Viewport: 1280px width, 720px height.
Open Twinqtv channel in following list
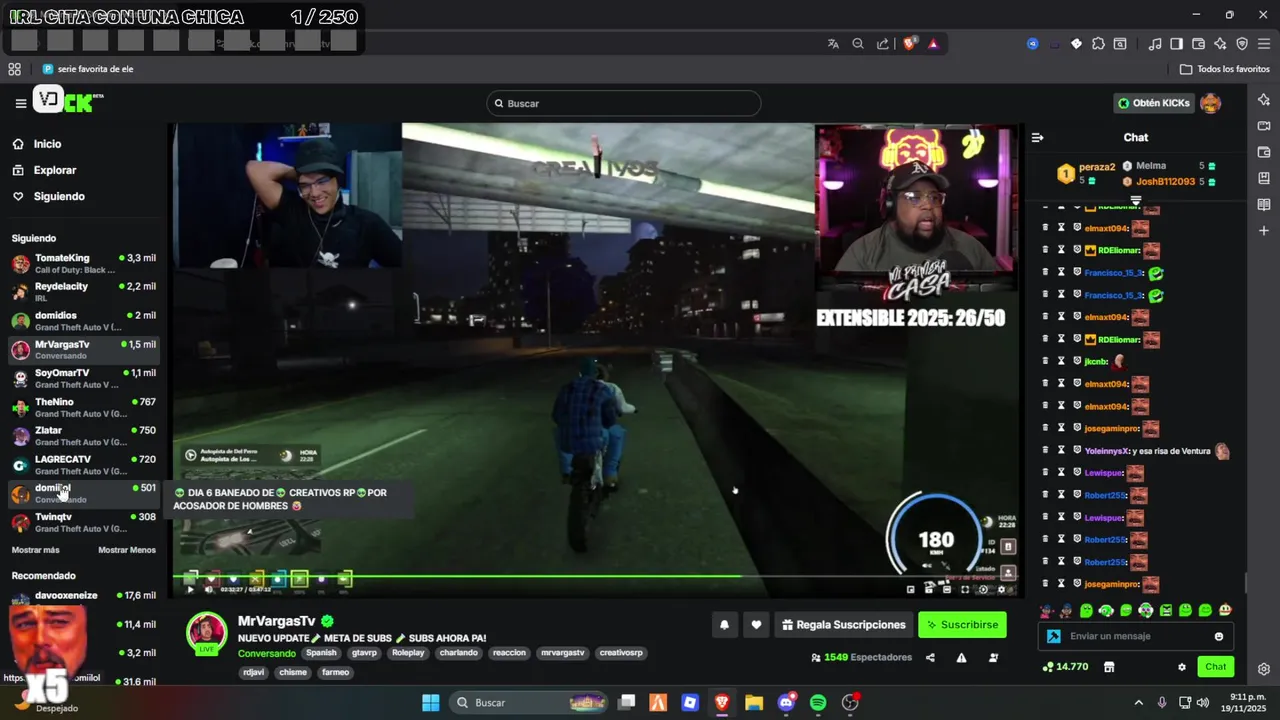click(x=84, y=523)
